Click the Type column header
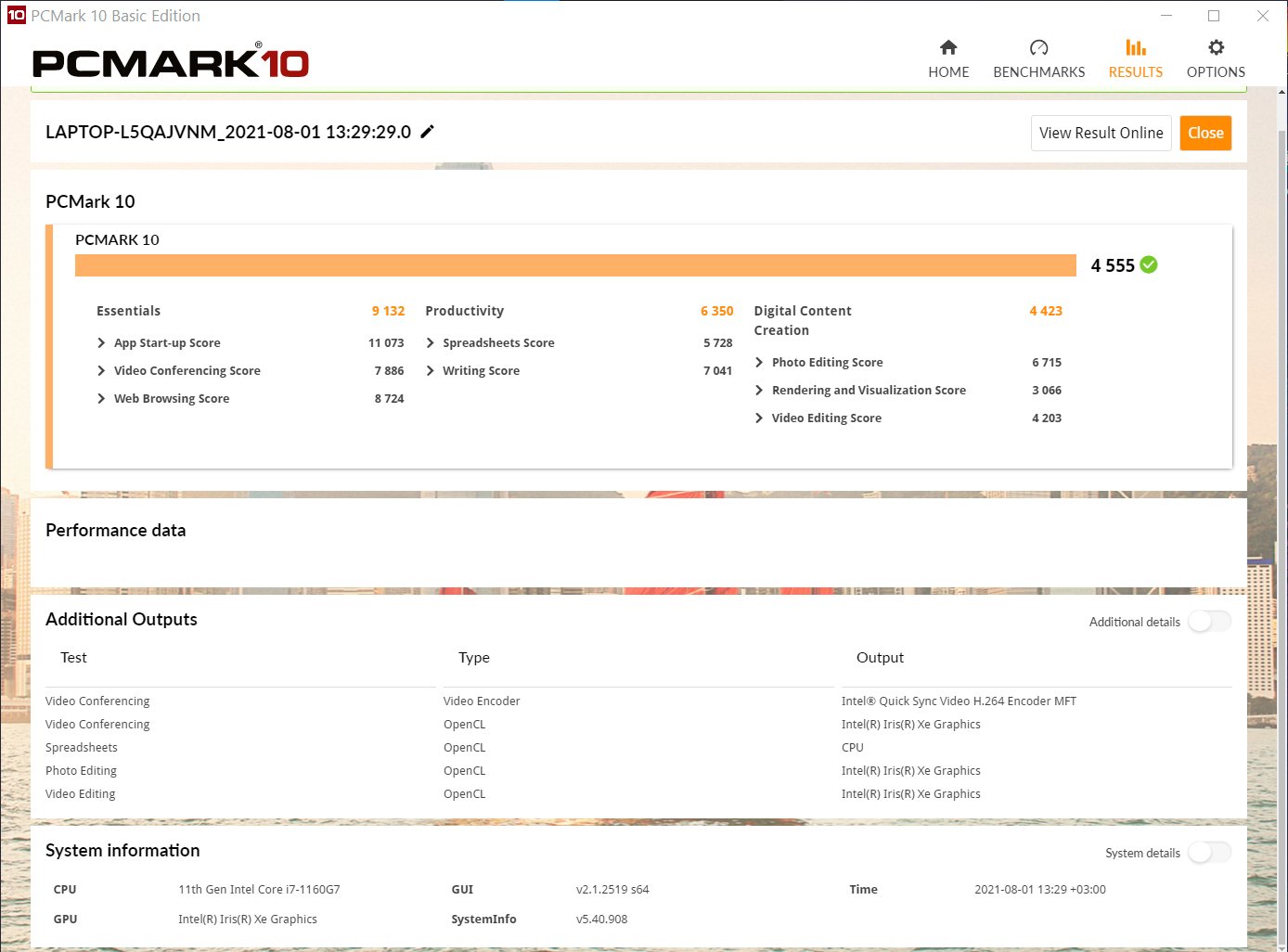The height and width of the screenshot is (952, 1288). coord(474,658)
